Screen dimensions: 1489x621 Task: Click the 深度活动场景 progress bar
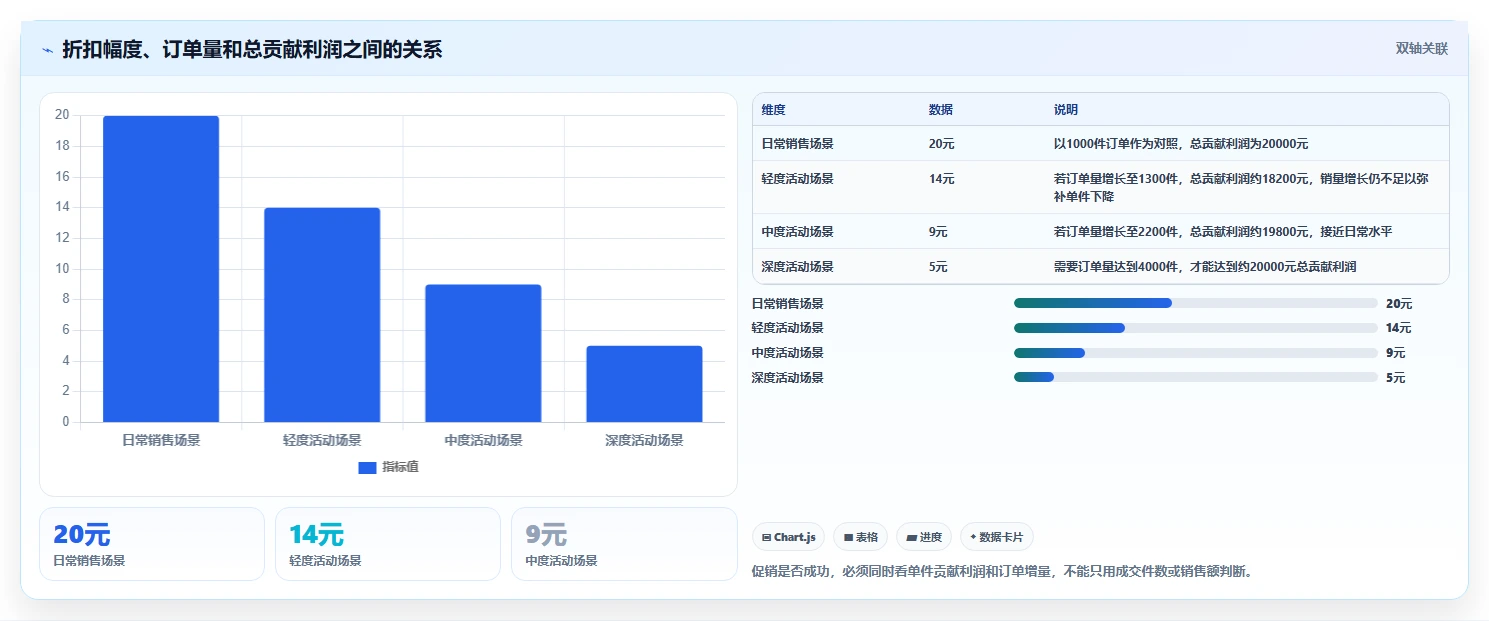pos(1196,378)
